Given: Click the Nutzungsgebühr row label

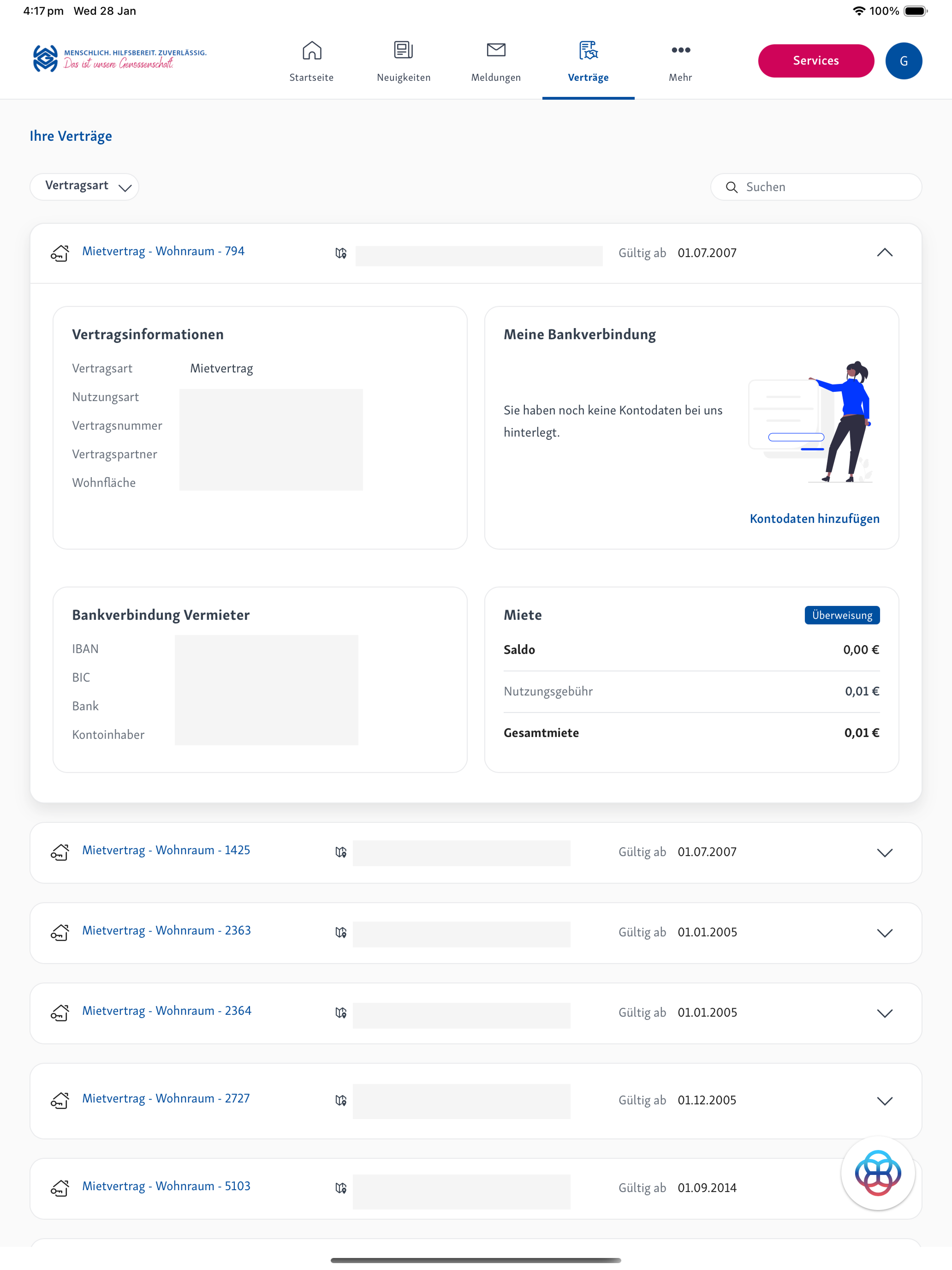Looking at the screenshot, I should (548, 692).
